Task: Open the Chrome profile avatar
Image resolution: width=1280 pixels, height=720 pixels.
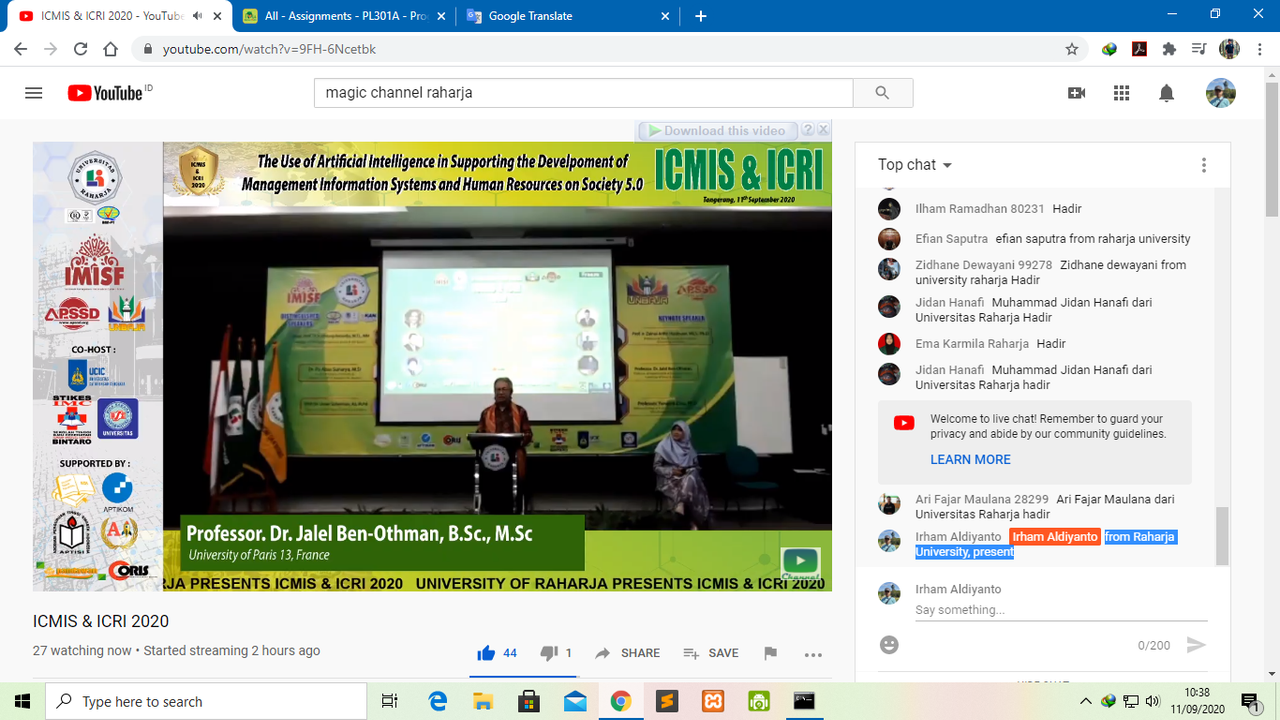Action: [1229, 49]
